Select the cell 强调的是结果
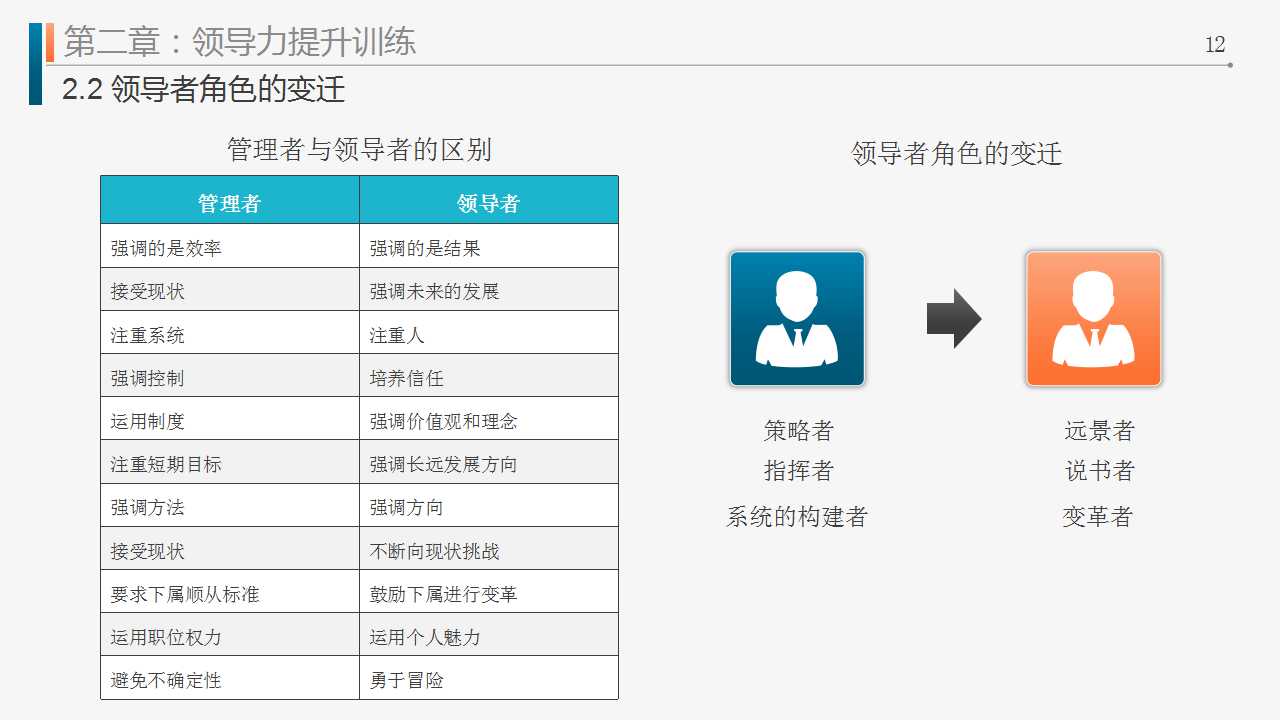Viewport: 1280px width, 720px height. coord(489,246)
